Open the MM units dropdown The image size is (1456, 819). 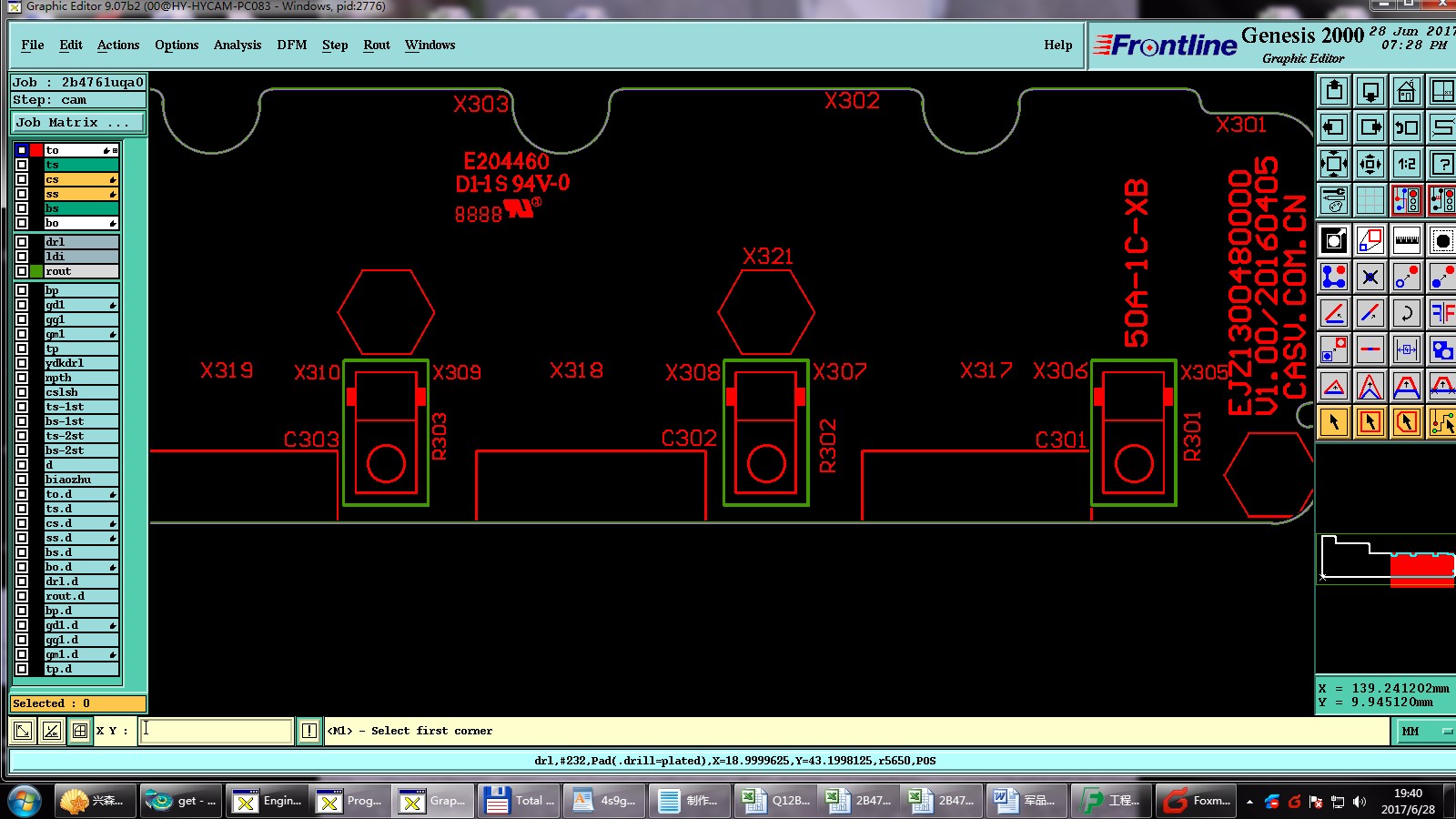(x=1423, y=731)
